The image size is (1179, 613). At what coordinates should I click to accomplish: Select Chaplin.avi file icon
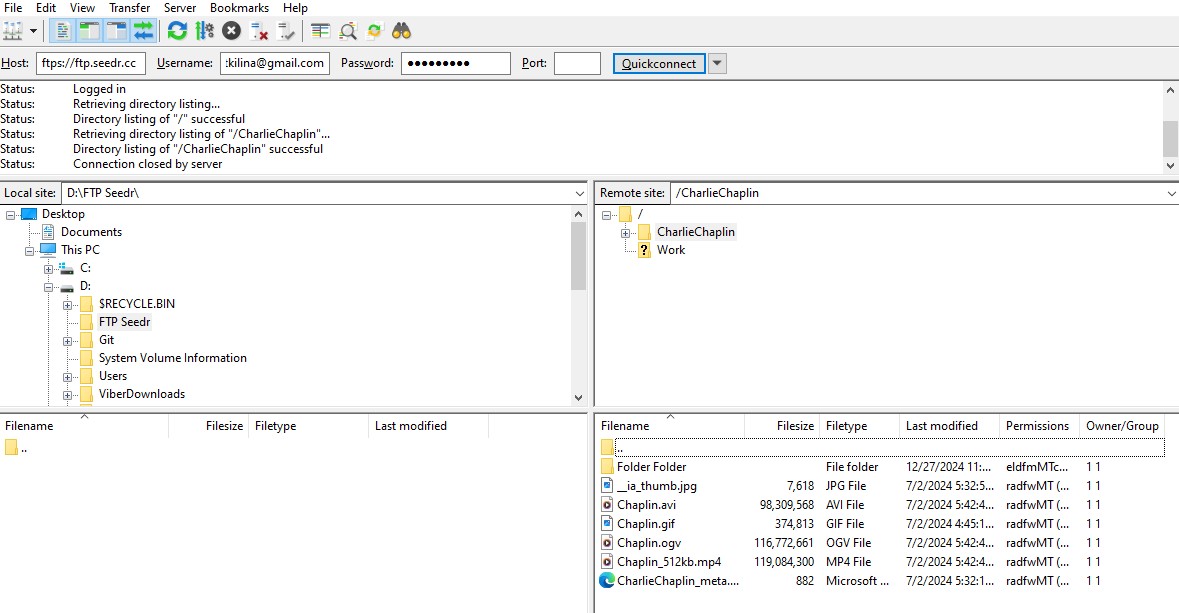pyautogui.click(x=607, y=505)
